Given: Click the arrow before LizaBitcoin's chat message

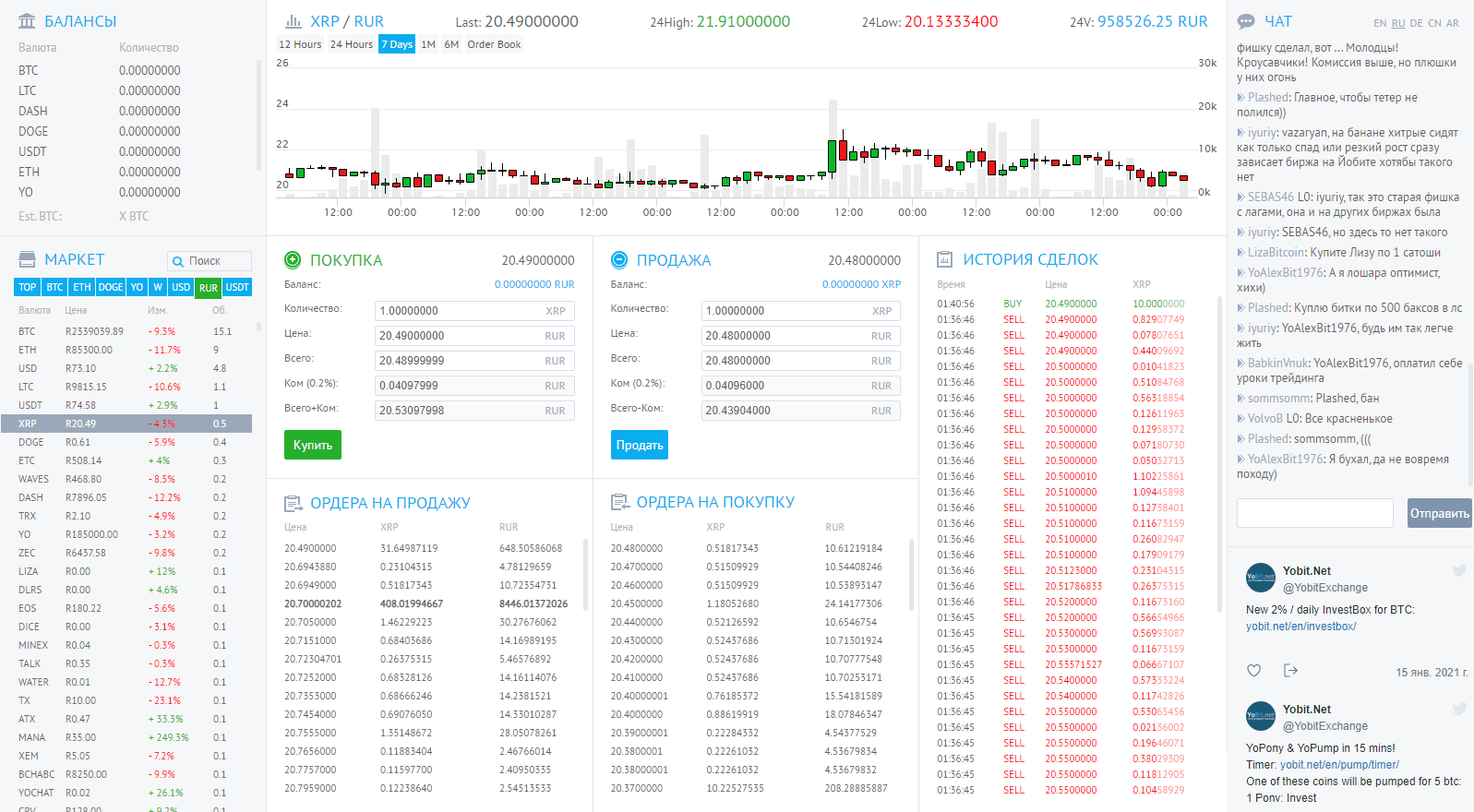Looking at the screenshot, I should coord(1240,253).
